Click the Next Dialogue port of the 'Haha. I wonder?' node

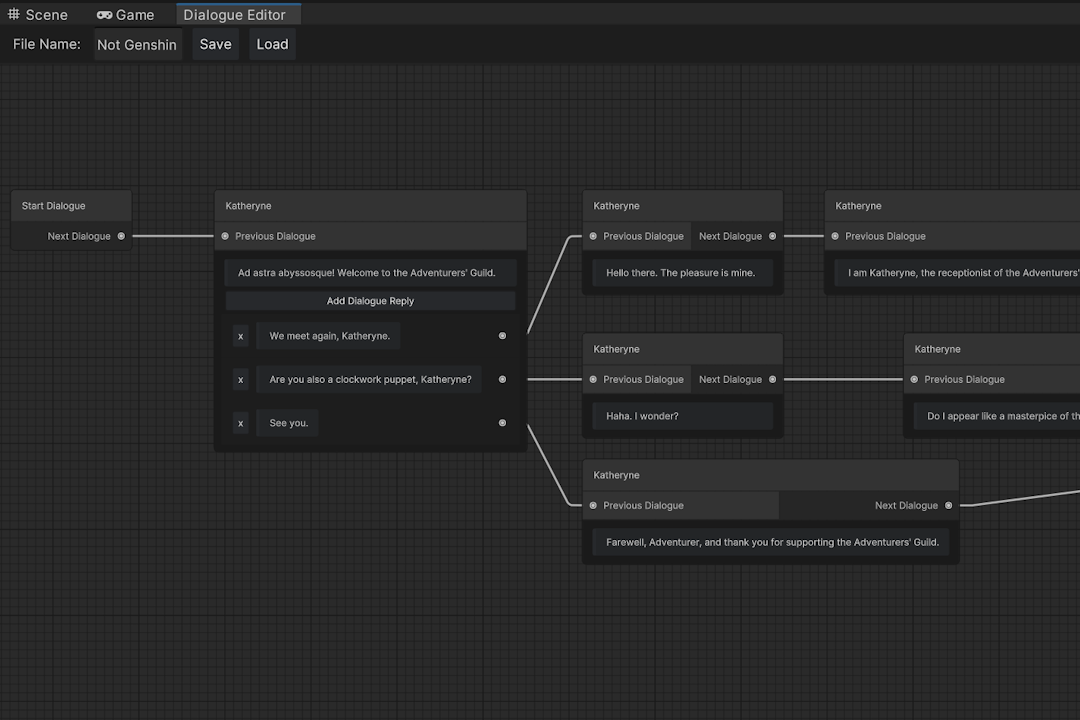[772, 380]
